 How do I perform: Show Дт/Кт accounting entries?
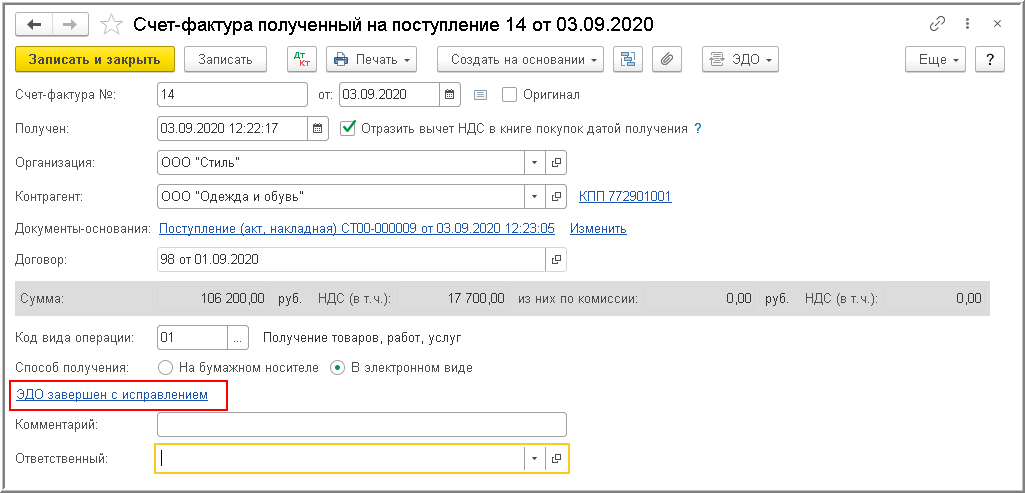pyautogui.click(x=301, y=59)
